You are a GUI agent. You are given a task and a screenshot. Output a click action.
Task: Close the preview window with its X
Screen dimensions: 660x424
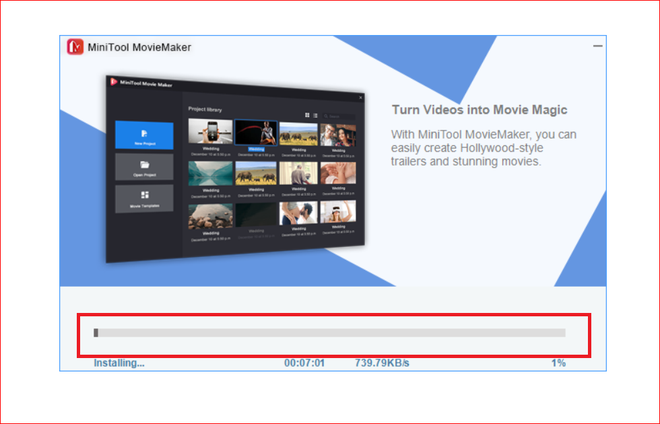tap(360, 98)
